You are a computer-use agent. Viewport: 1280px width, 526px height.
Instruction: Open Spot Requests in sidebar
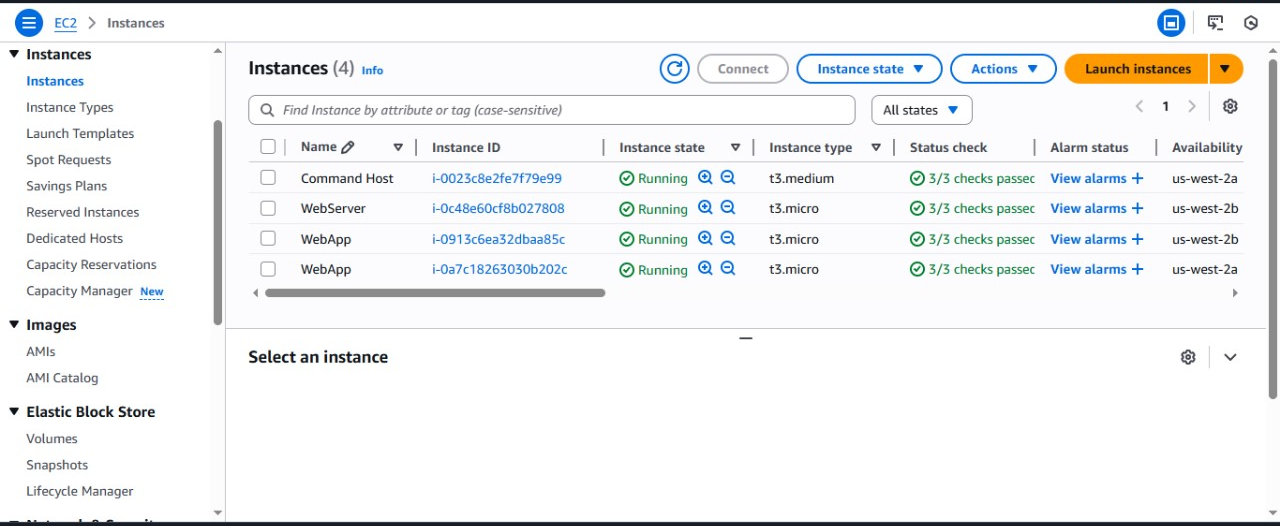tap(69, 160)
